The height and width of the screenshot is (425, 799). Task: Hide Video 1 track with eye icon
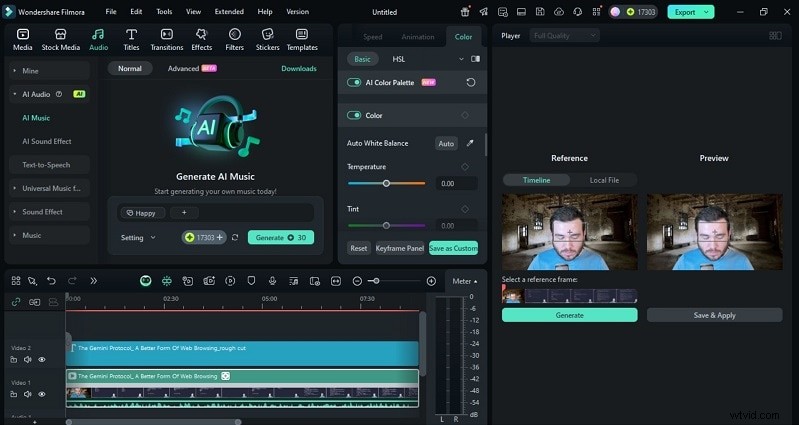(x=42, y=394)
